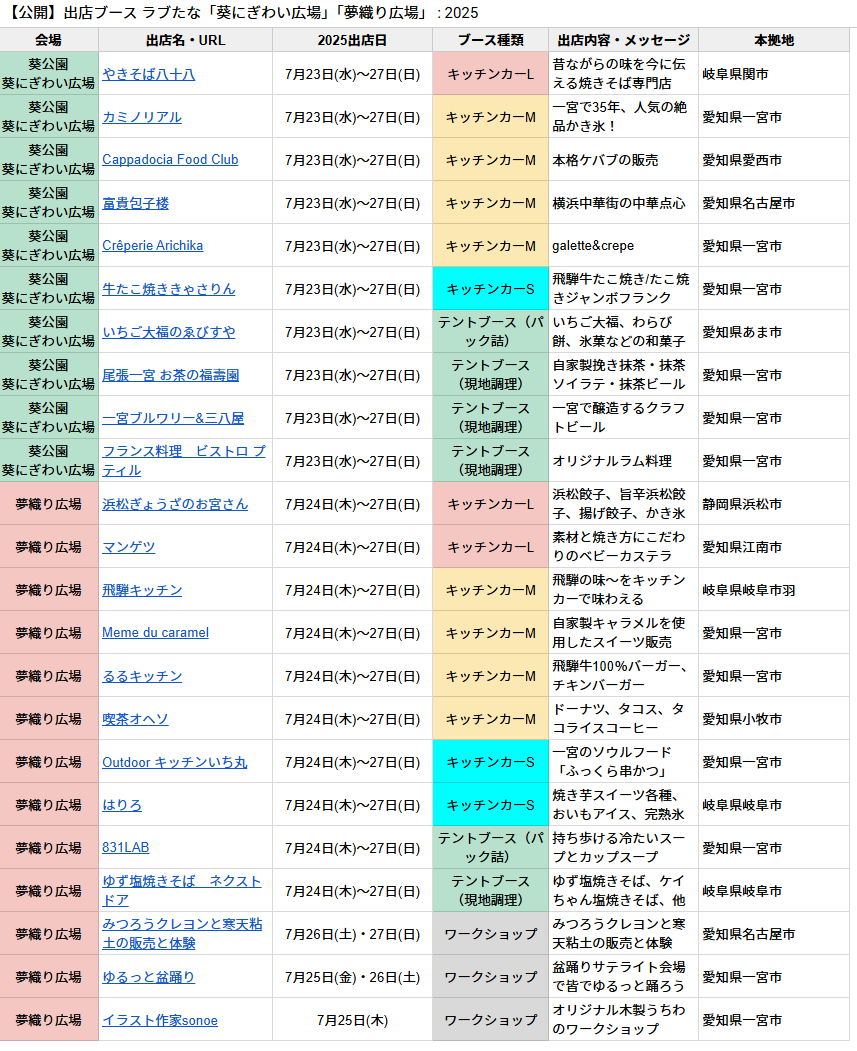
Task: Select the galette&crepe cell
Action: coord(623,246)
